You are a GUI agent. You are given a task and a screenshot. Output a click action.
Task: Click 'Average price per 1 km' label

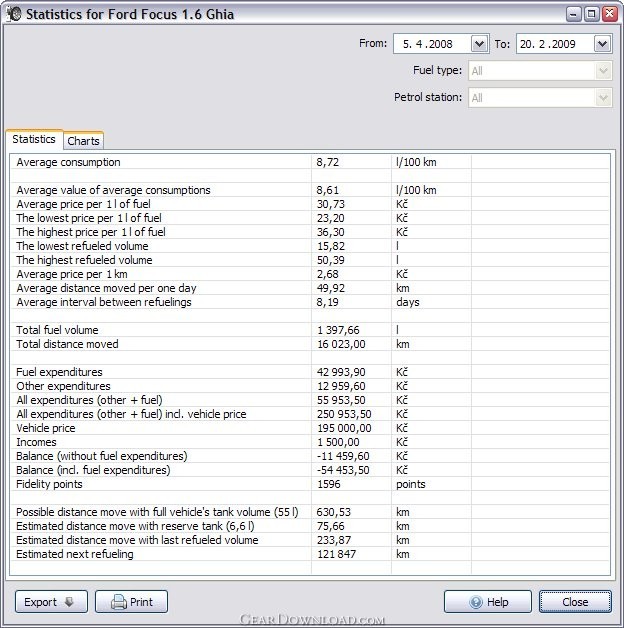[x=72, y=274]
